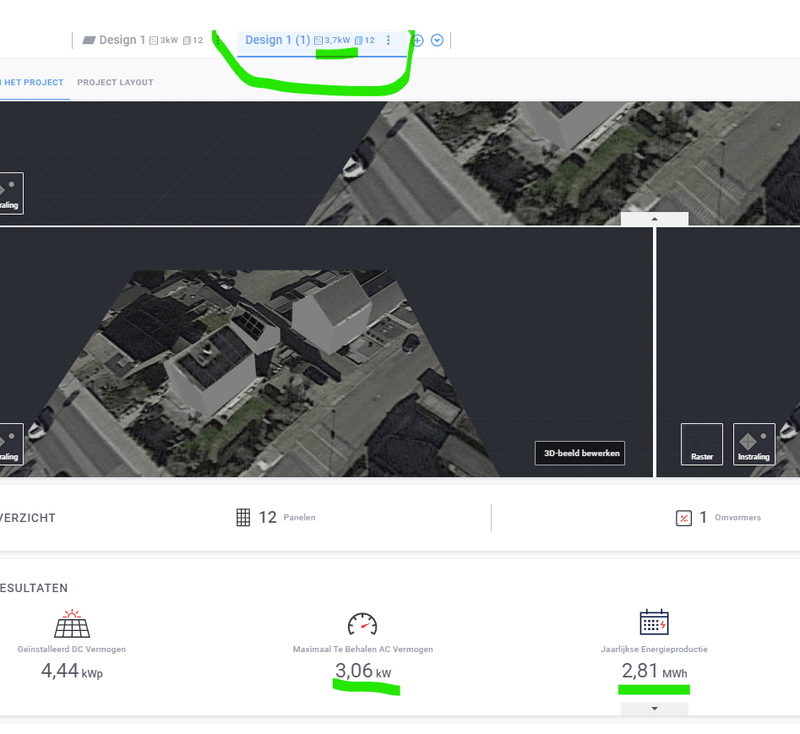
Task: Select the 4,44 kWp value
Action: point(72,671)
